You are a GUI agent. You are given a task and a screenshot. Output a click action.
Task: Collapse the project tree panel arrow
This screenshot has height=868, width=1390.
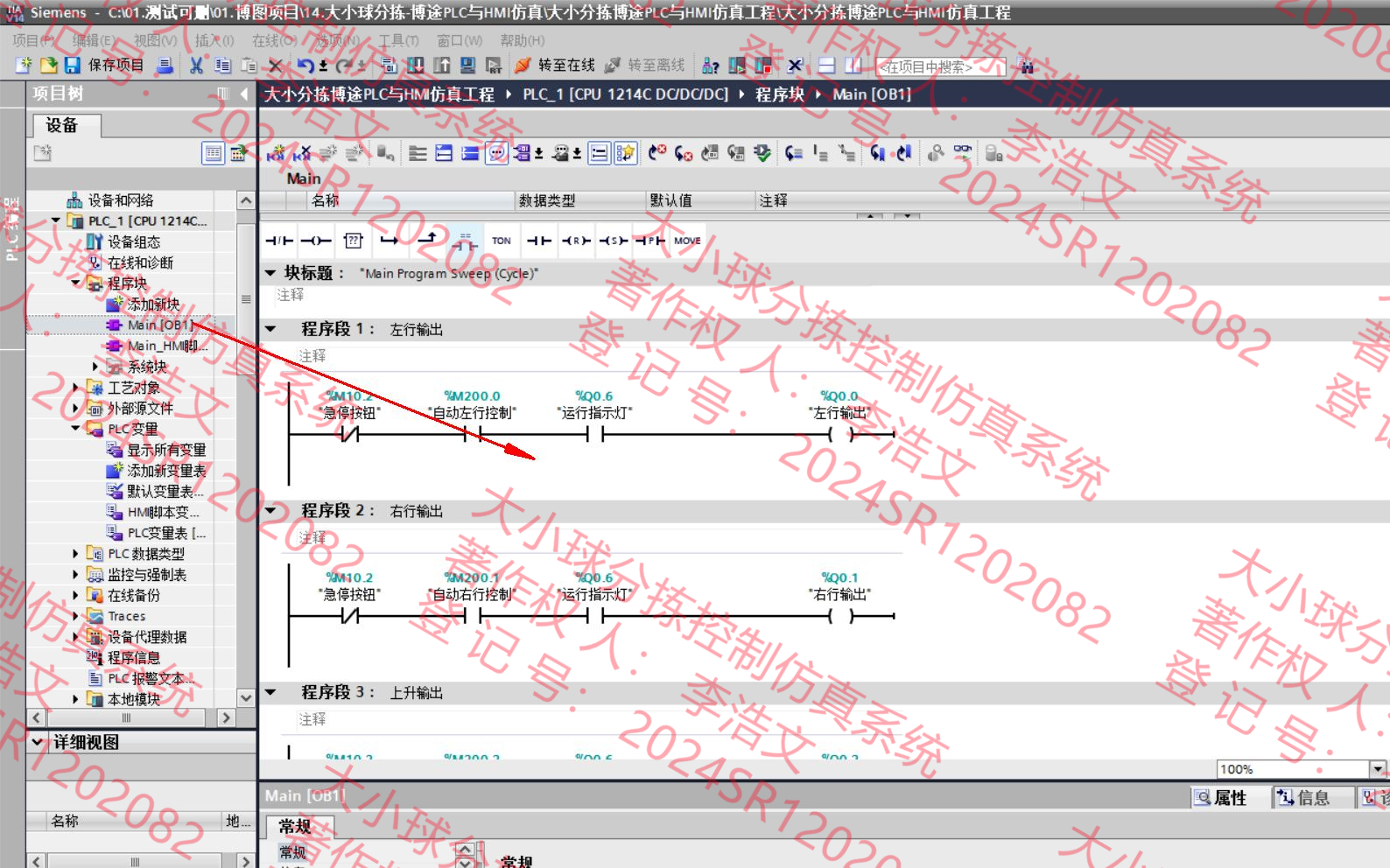coord(244,93)
